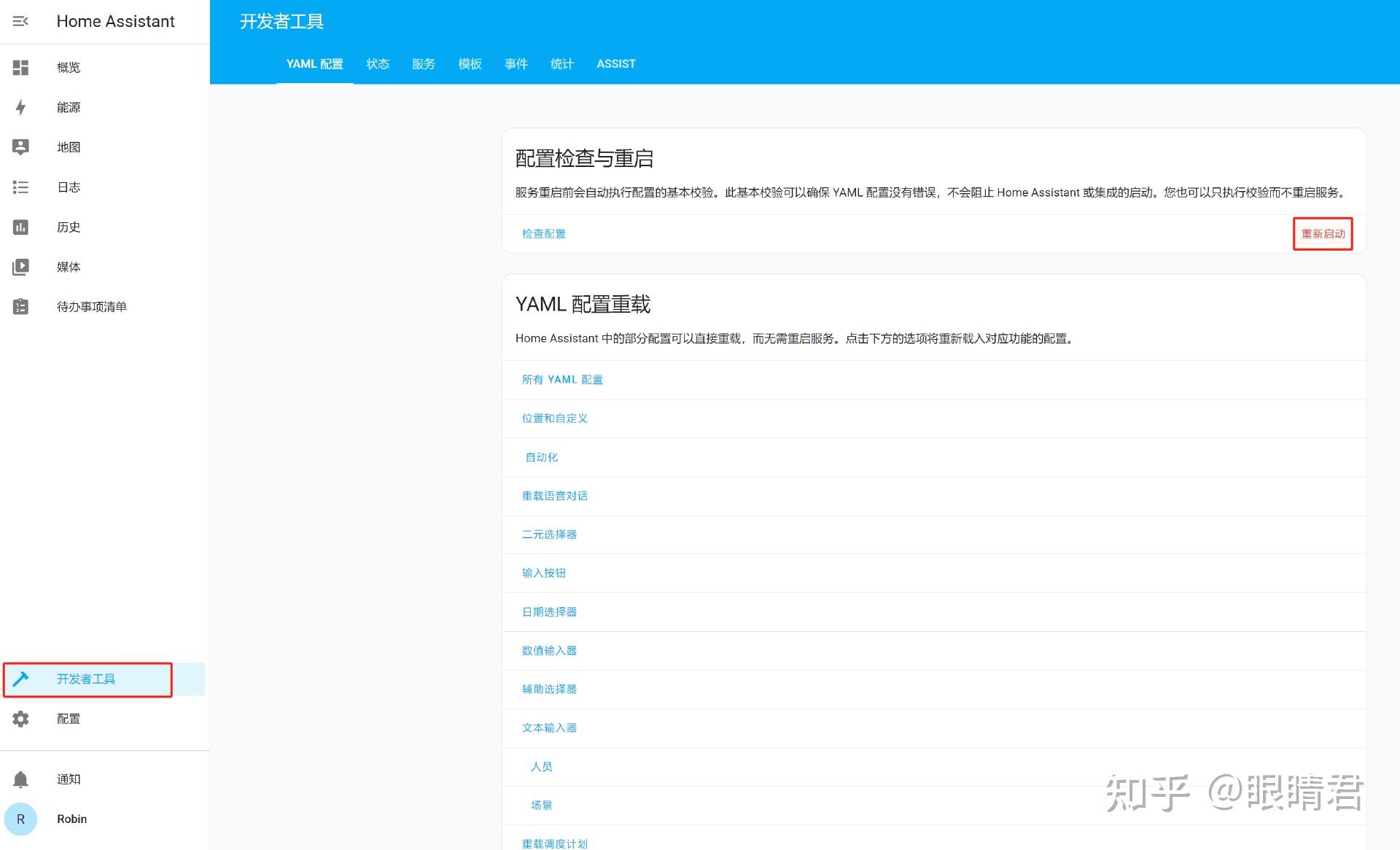Switch to the 事件 tab
1400x850 pixels.
tap(516, 63)
